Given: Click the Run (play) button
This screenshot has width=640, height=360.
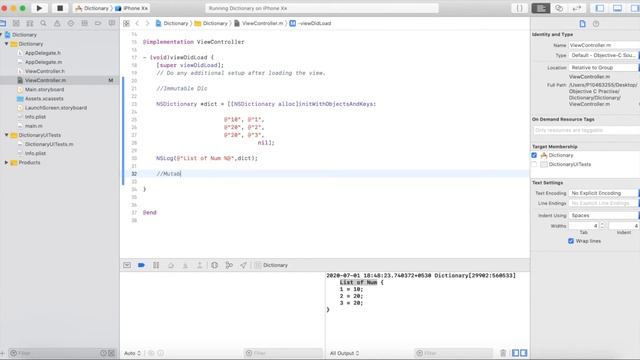Looking at the screenshot, I should 39,8.
